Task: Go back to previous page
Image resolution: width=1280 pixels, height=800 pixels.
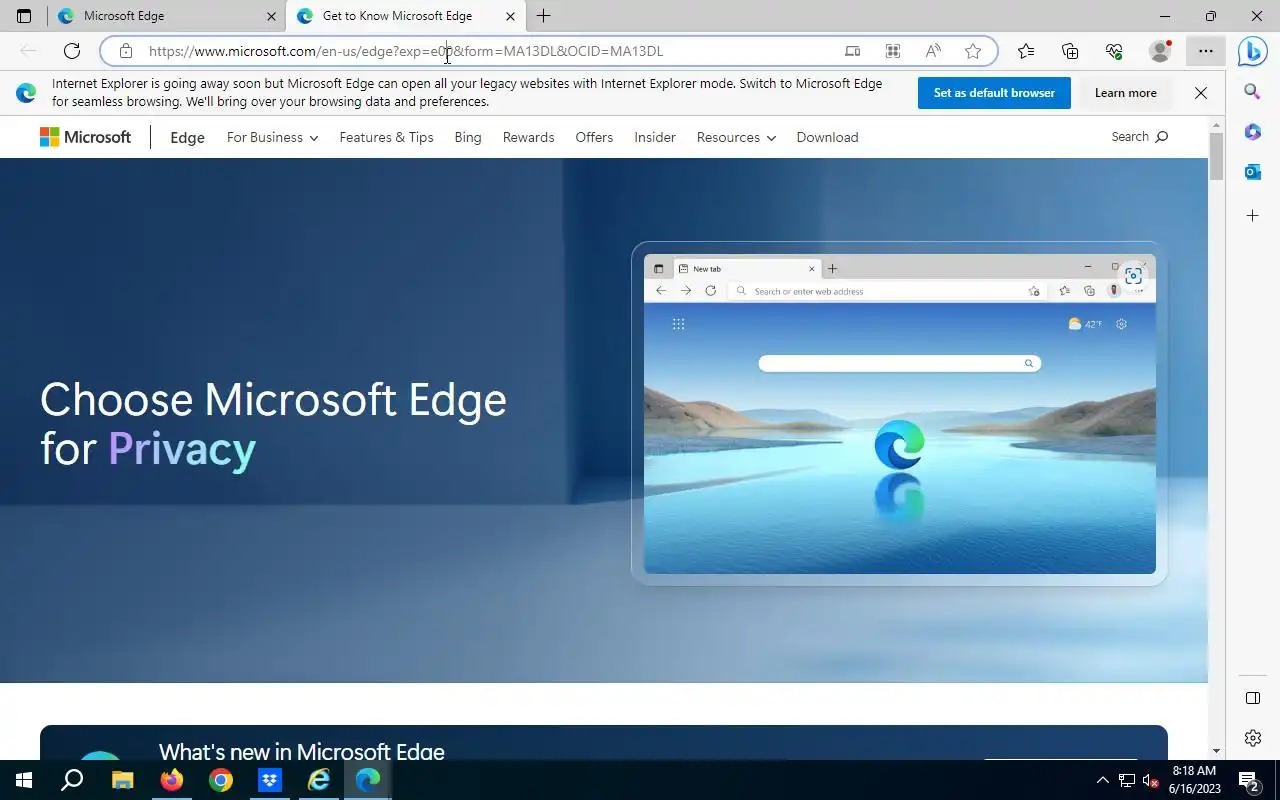Action: click(28, 51)
